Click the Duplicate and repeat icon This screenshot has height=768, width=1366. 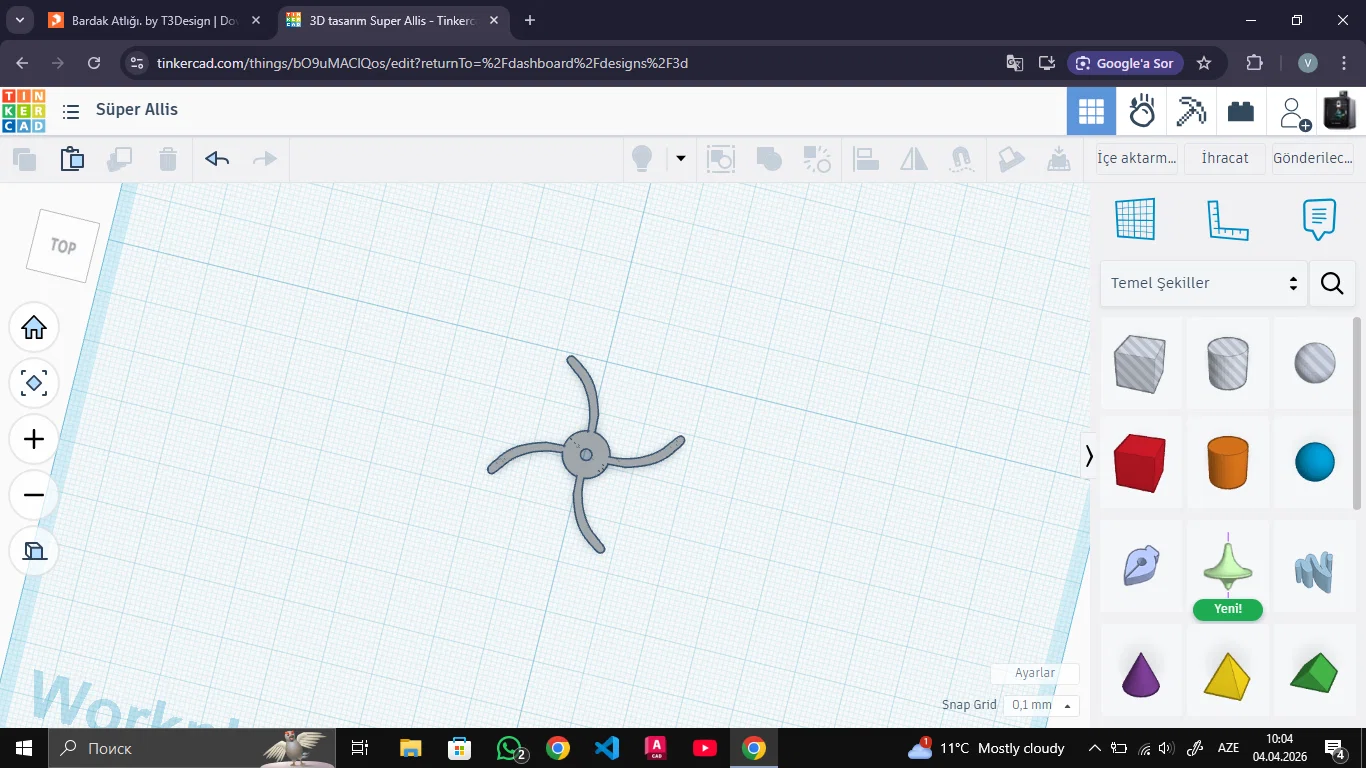[120, 159]
